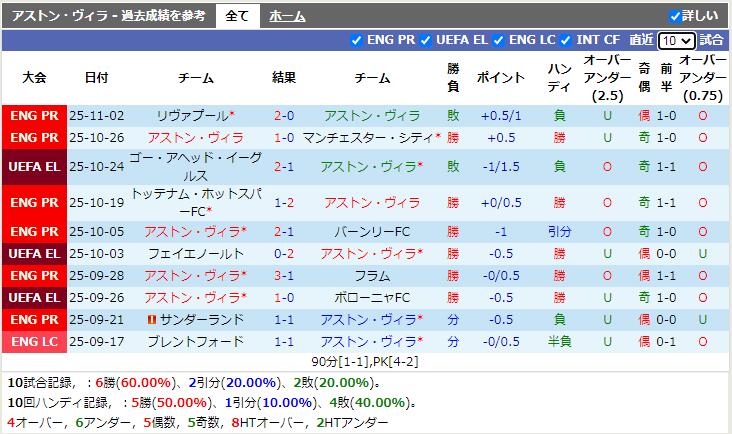The image size is (732, 434).
Task: Click the ENG PR badge in the バーンリーFC row
Action: click(x=34, y=231)
